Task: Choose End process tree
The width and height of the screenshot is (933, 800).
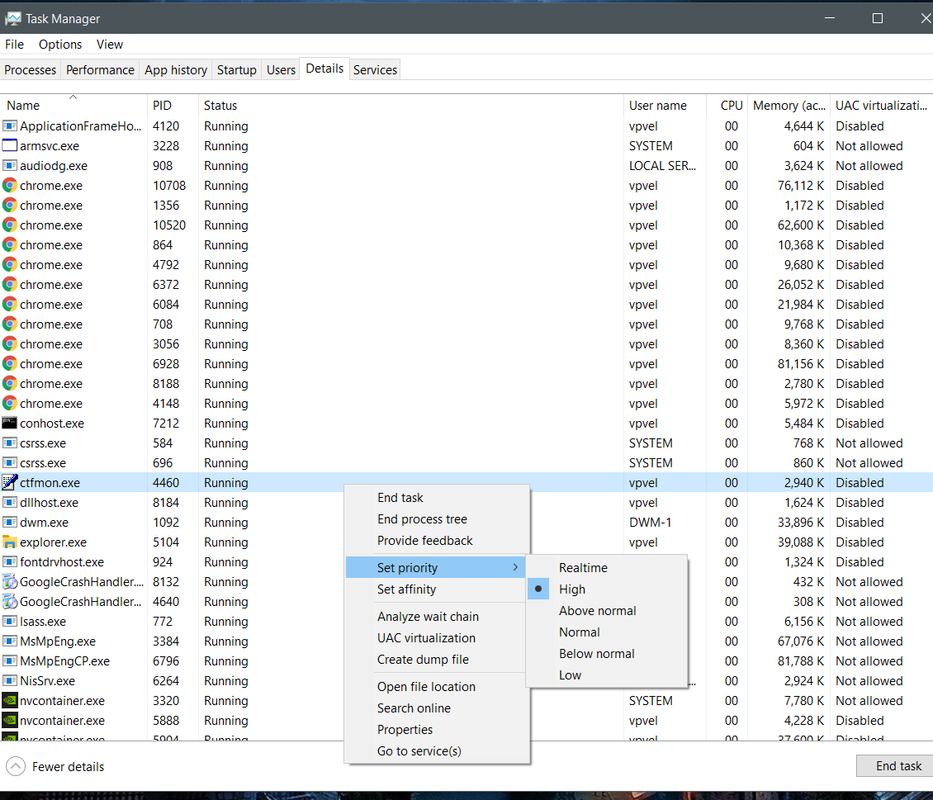Action: click(437, 518)
